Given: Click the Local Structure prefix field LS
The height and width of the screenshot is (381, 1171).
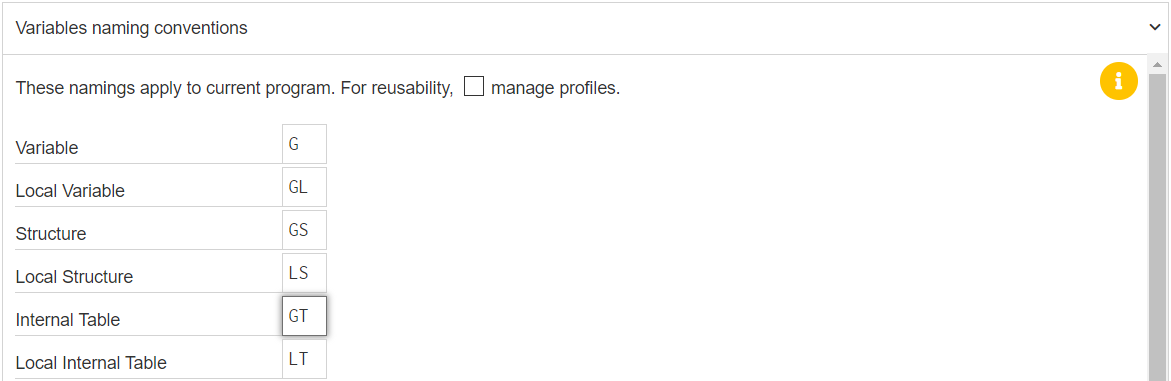Looking at the screenshot, I should pyautogui.click(x=305, y=273).
